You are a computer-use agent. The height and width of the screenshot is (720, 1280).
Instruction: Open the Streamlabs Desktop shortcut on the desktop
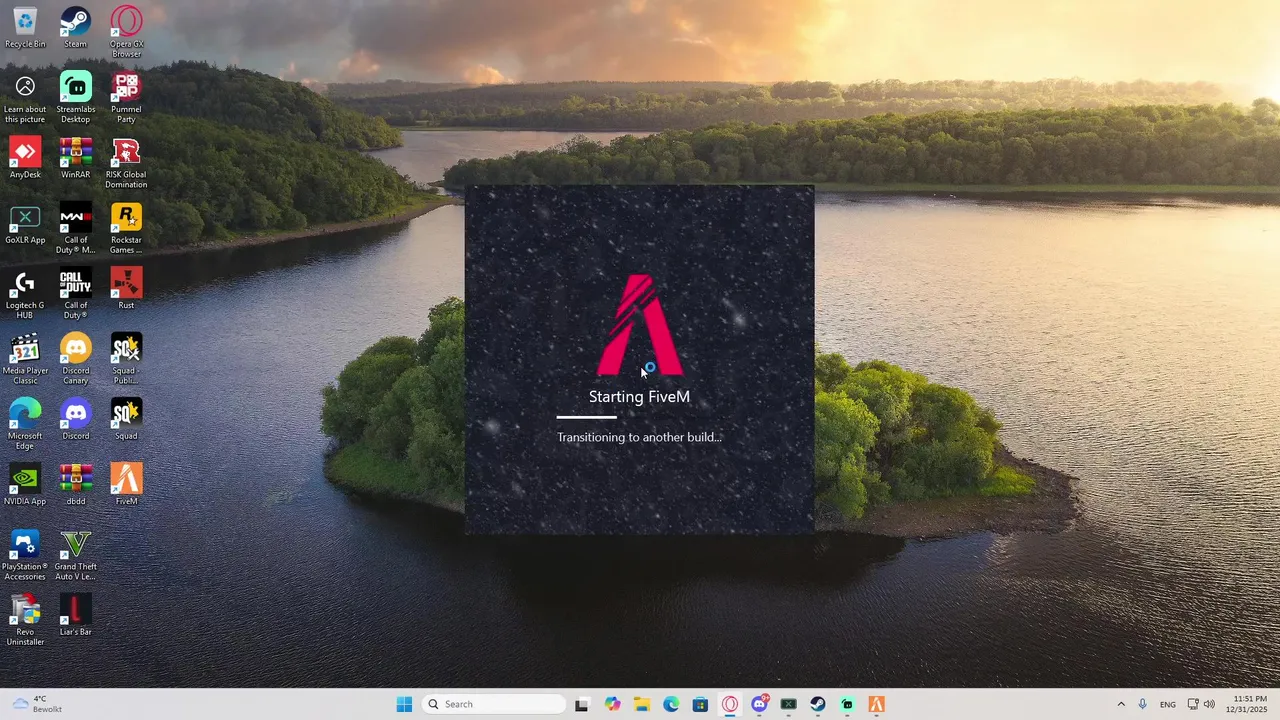75,98
